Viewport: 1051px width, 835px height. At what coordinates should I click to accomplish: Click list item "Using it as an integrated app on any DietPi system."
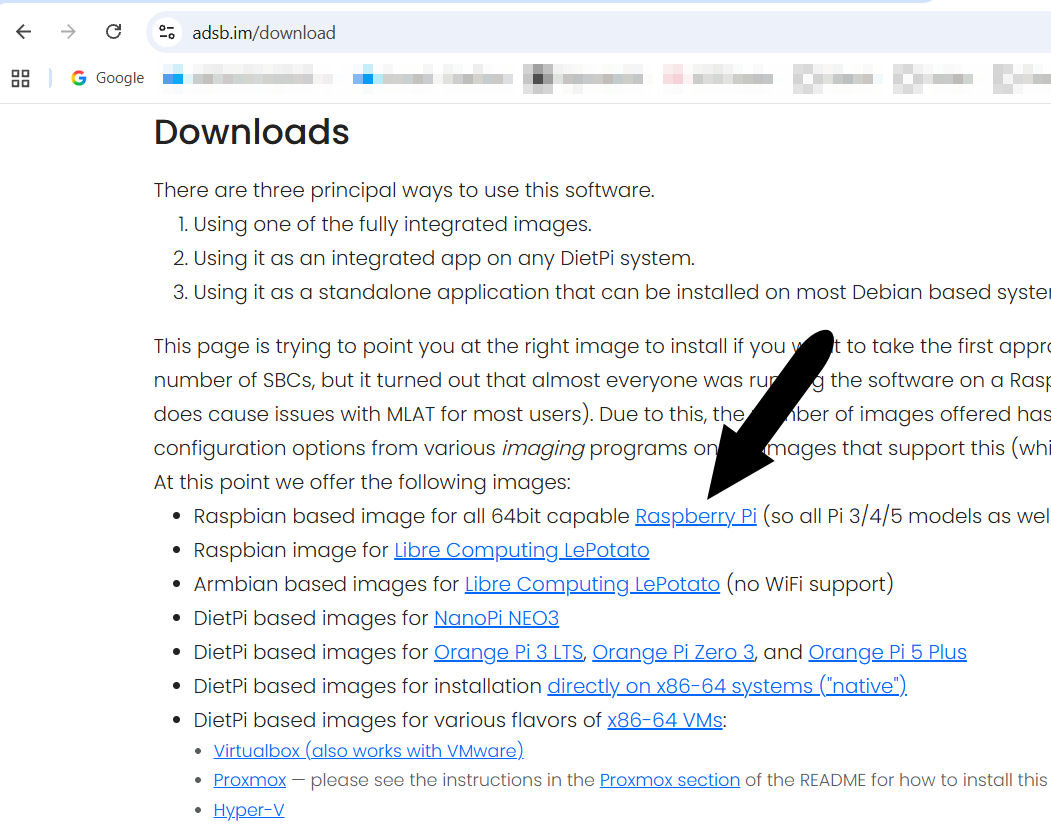pos(444,259)
